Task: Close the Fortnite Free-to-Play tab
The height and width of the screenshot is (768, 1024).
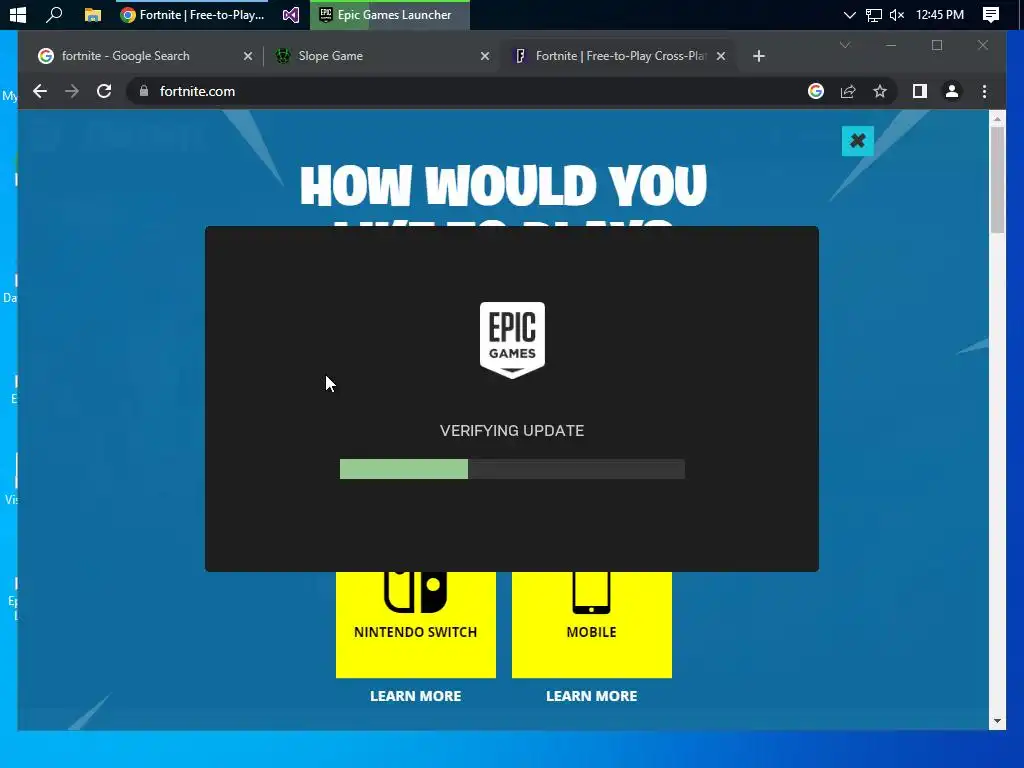Action: point(721,56)
